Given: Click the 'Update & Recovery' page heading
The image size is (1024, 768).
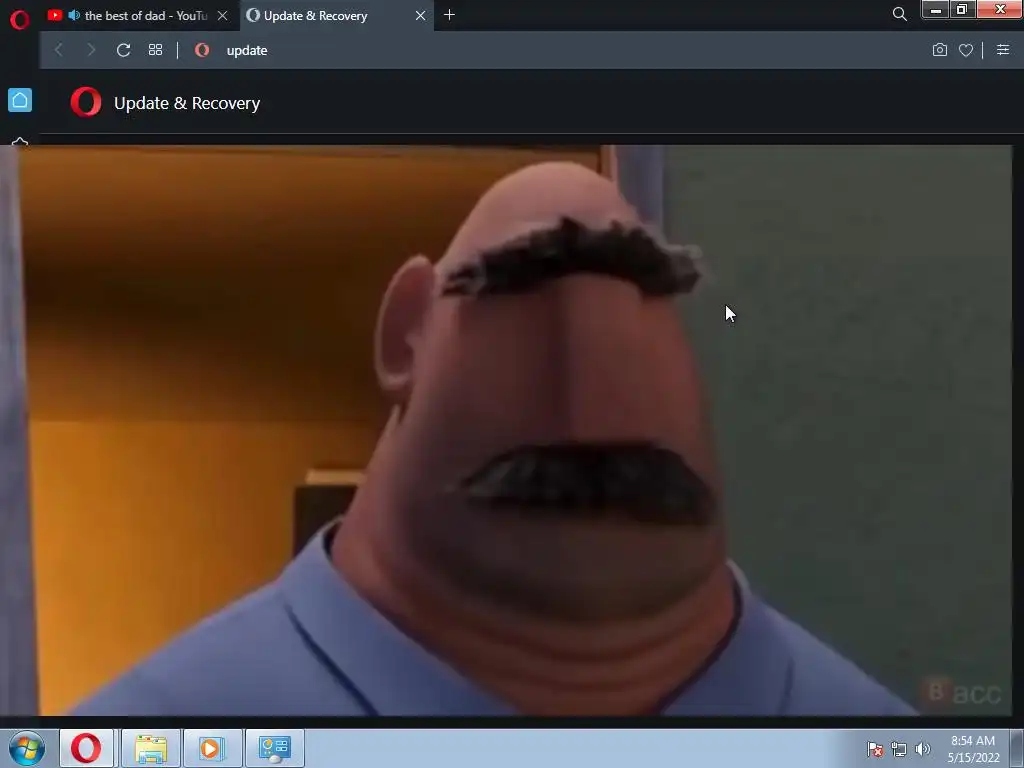Looking at the screenshot, I should point(187,103).
